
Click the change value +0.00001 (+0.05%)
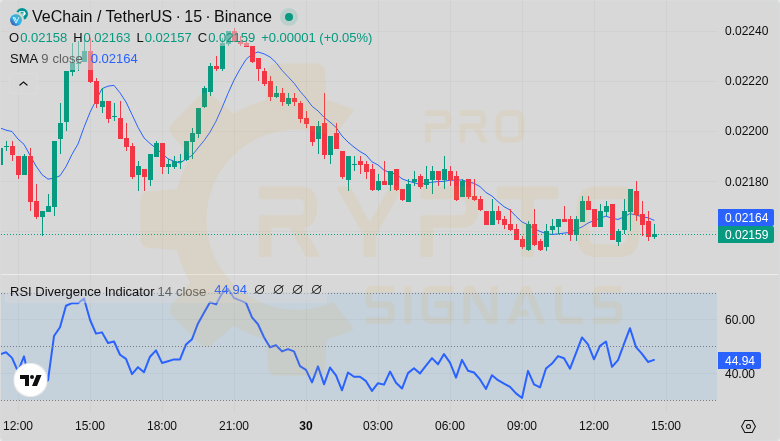316,38
